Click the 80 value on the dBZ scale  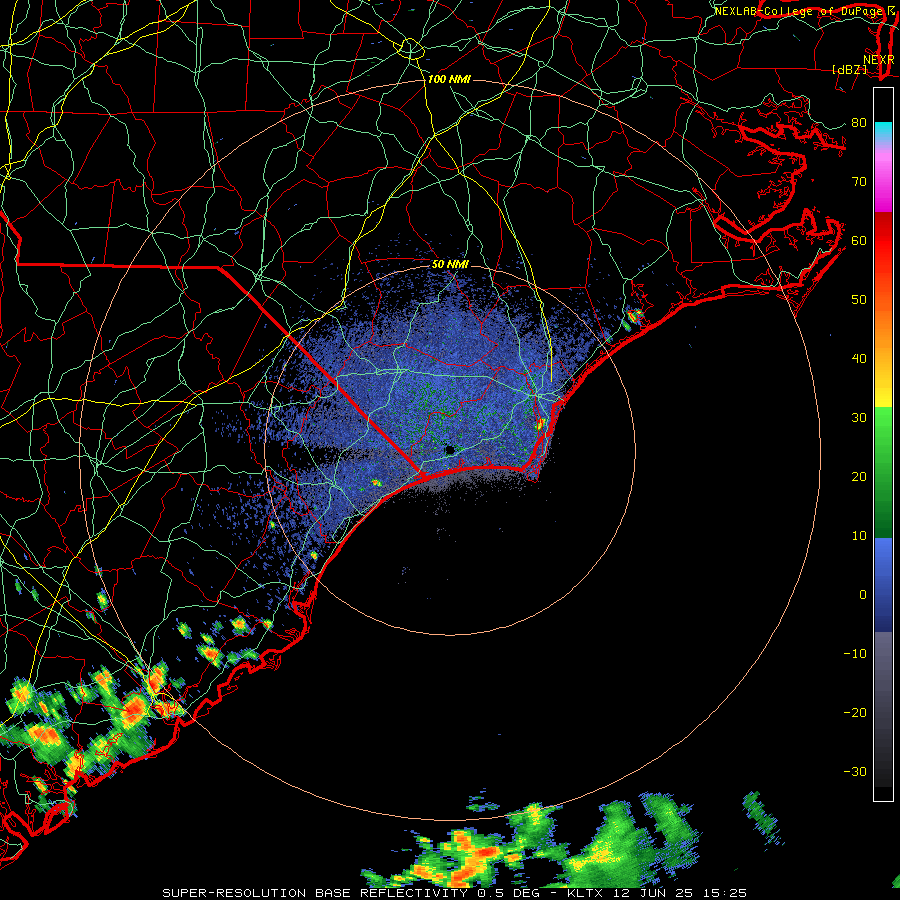[x=859, y=123]
